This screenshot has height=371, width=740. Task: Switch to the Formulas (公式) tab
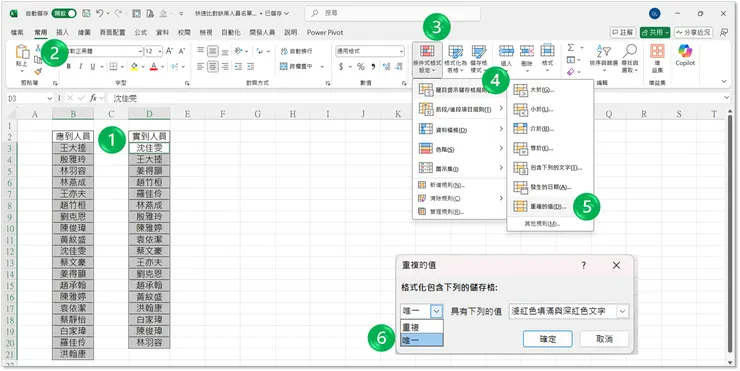click(x=141, y=33)
